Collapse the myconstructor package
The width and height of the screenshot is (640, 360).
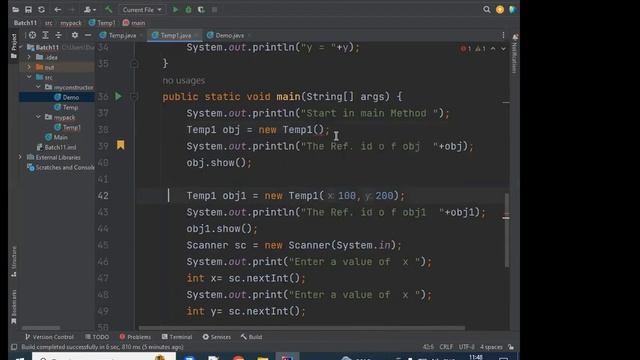tap(38, 87)
